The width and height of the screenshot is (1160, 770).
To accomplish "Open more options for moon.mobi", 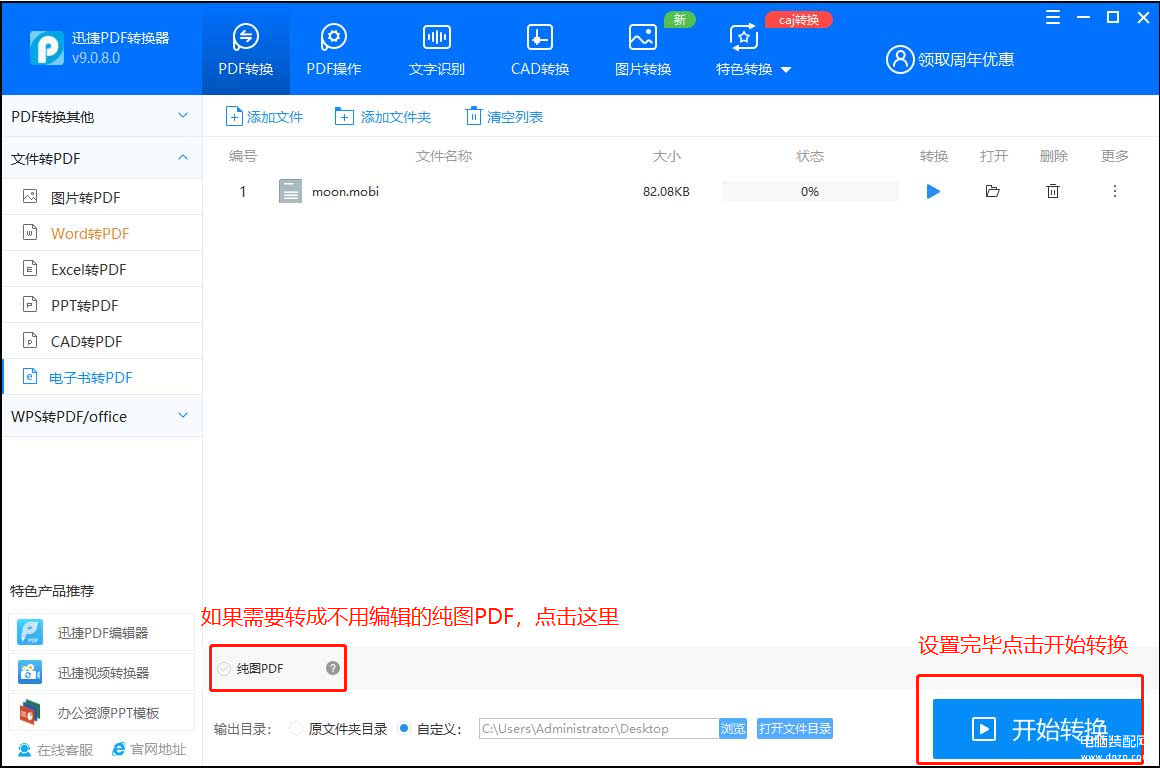I will point(1115,192).
